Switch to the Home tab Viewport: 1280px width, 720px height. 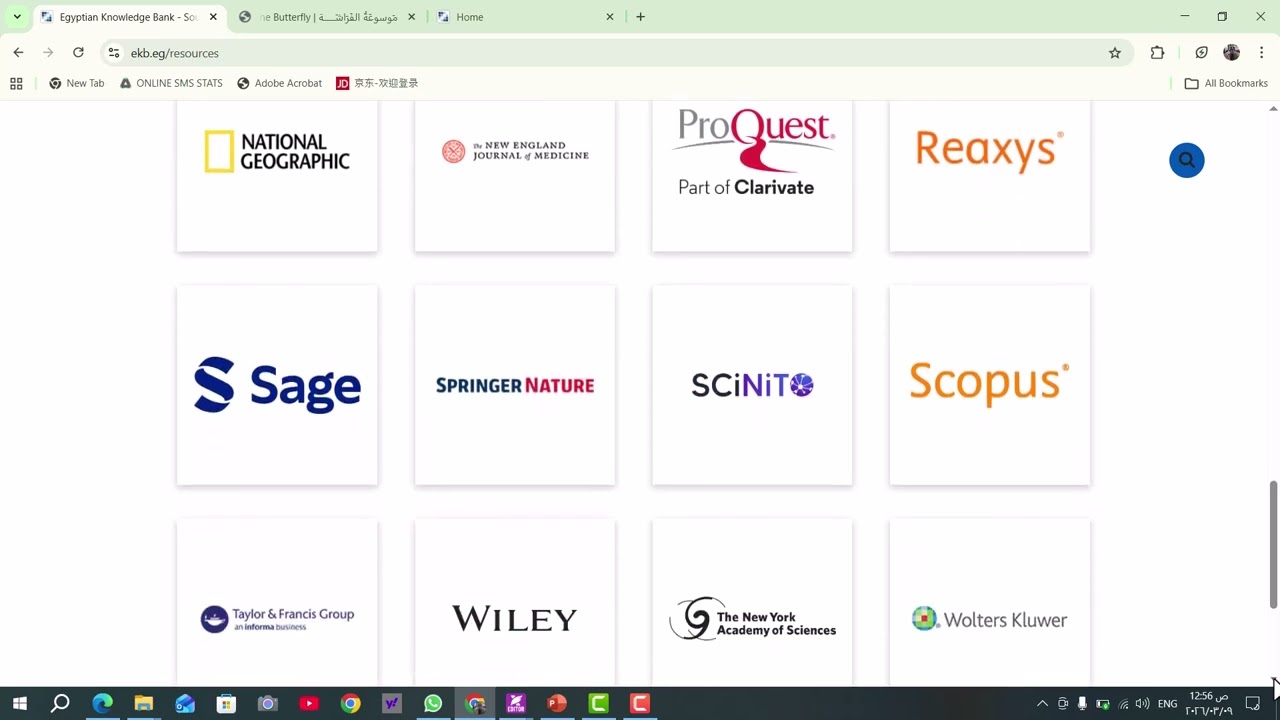tap(525, 17)
